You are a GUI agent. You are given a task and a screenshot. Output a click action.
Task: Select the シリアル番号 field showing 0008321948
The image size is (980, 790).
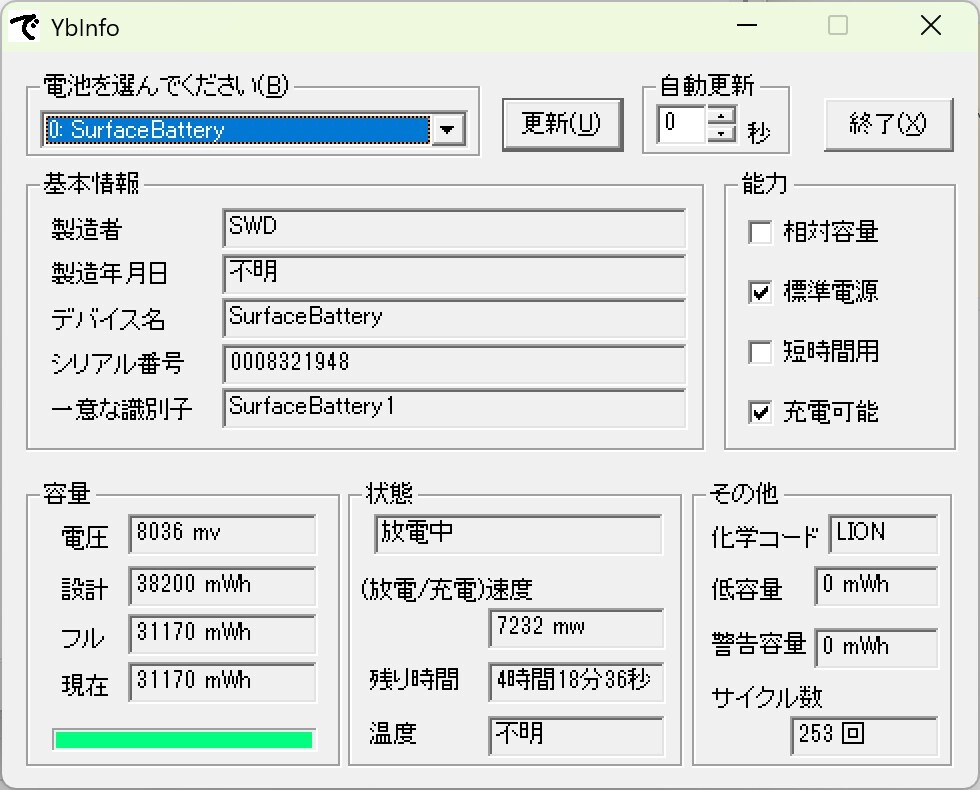455,364
